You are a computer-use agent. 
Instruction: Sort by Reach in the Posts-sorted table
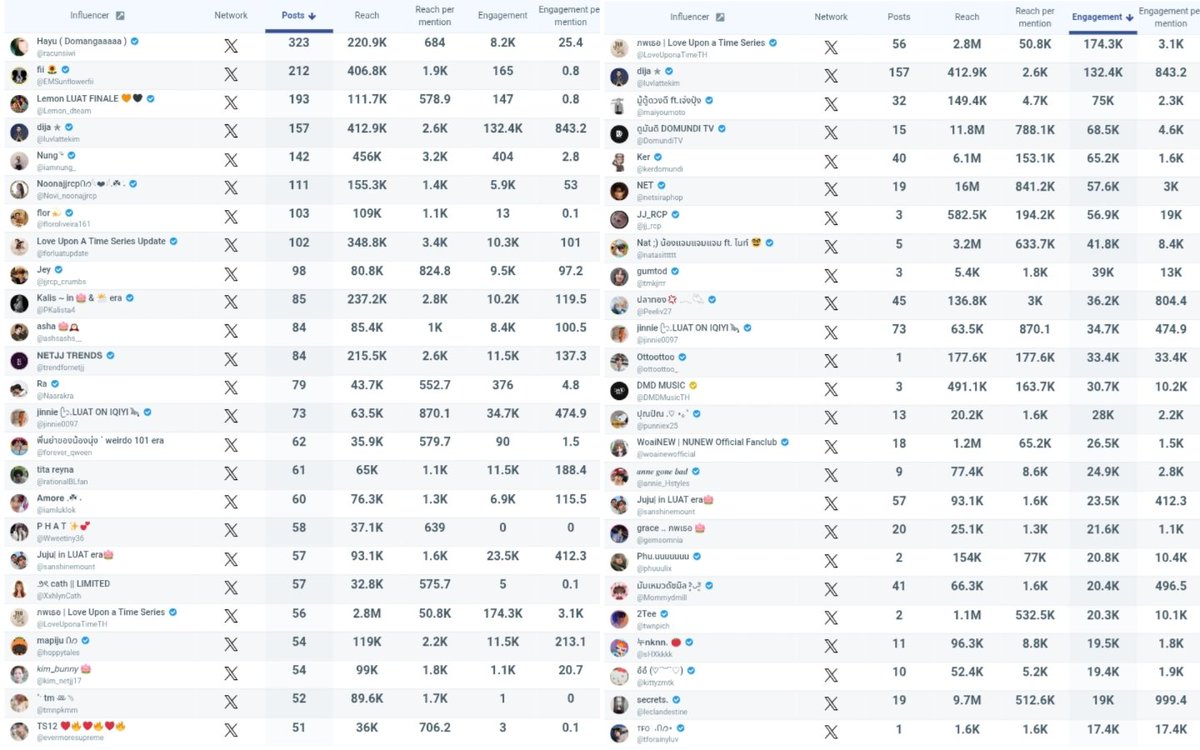click(x=367, y=16)
